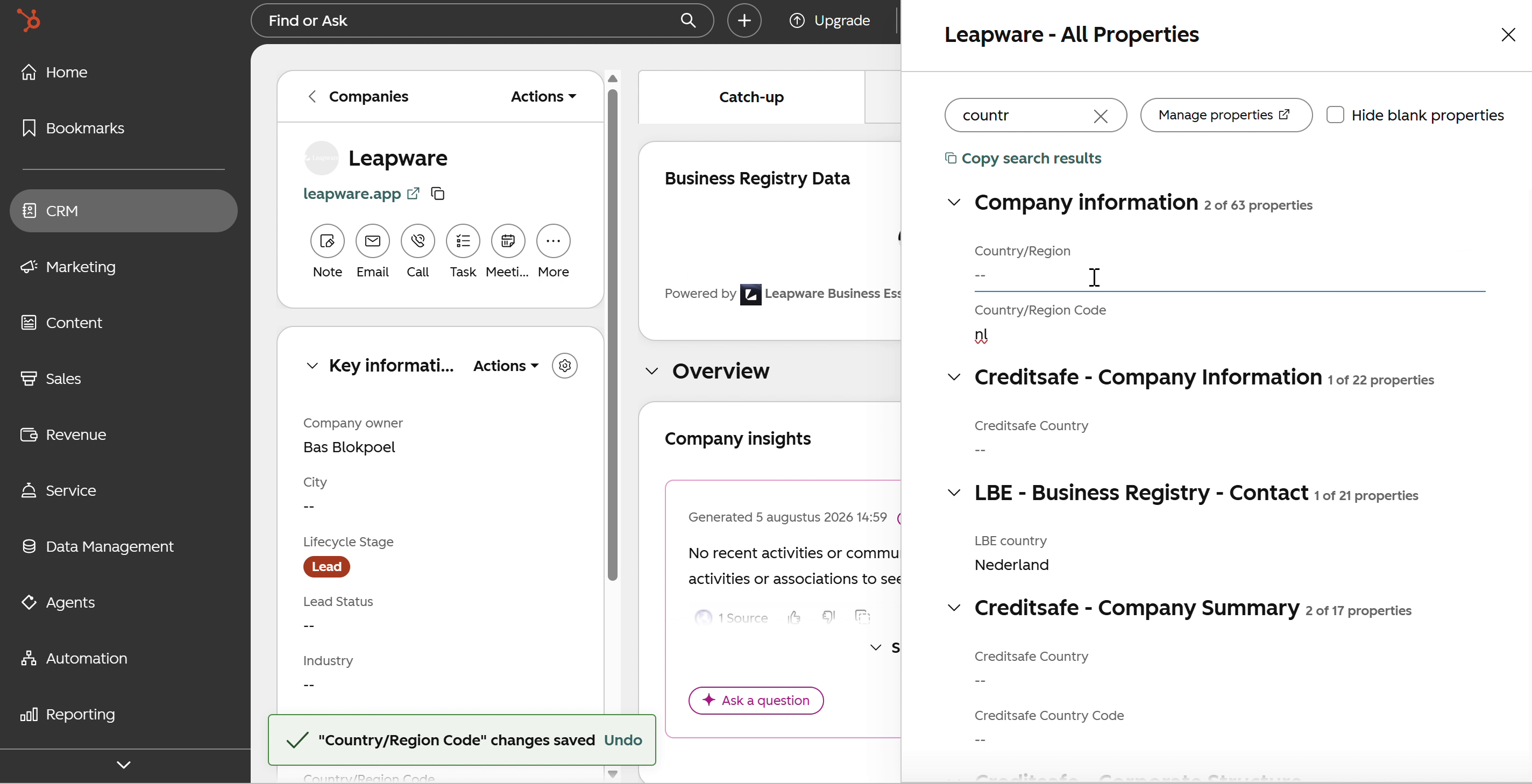Collapse the Overview section
The width and height of the screenshot is (1532, 784).
click(x=652, y=372)
